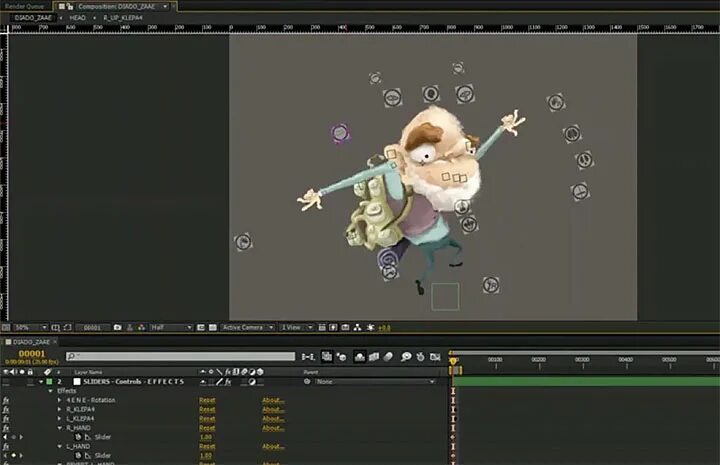Select the DIADO_ZAAE timeline tab
The image size is (720, 465).
(x=31, y=342)
